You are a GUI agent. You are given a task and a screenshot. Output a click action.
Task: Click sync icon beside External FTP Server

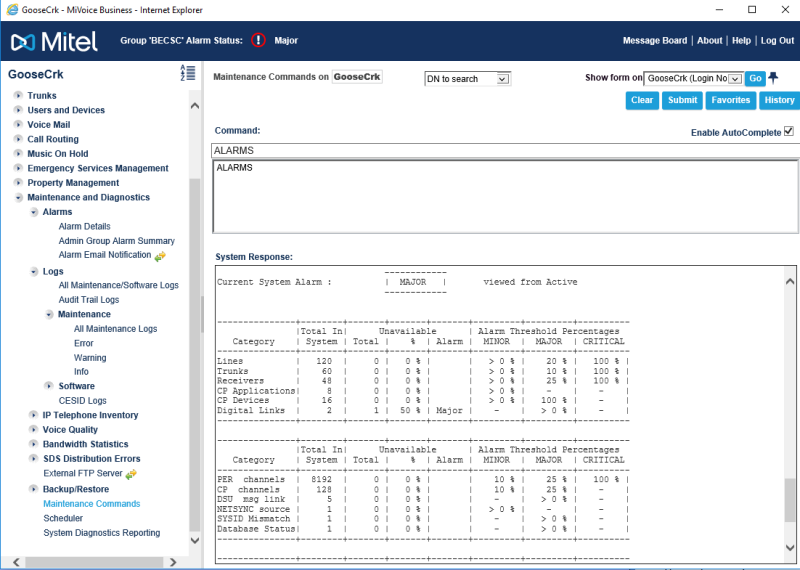point(131,474)
